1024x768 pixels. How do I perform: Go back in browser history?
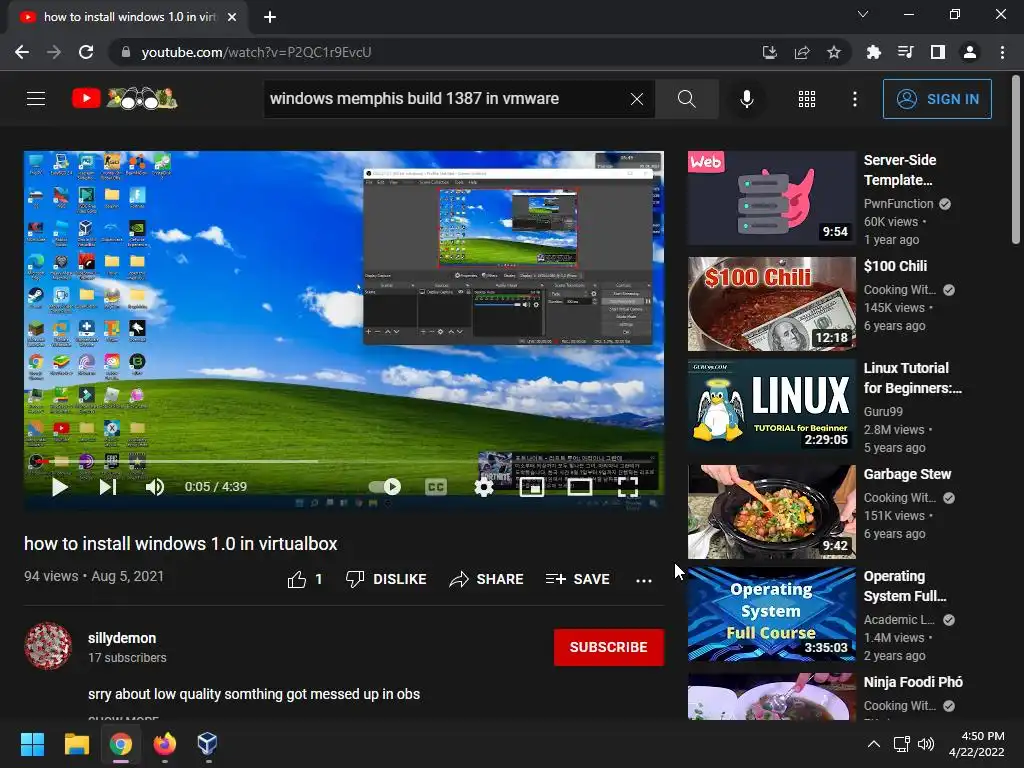click(x=22, y=52)
